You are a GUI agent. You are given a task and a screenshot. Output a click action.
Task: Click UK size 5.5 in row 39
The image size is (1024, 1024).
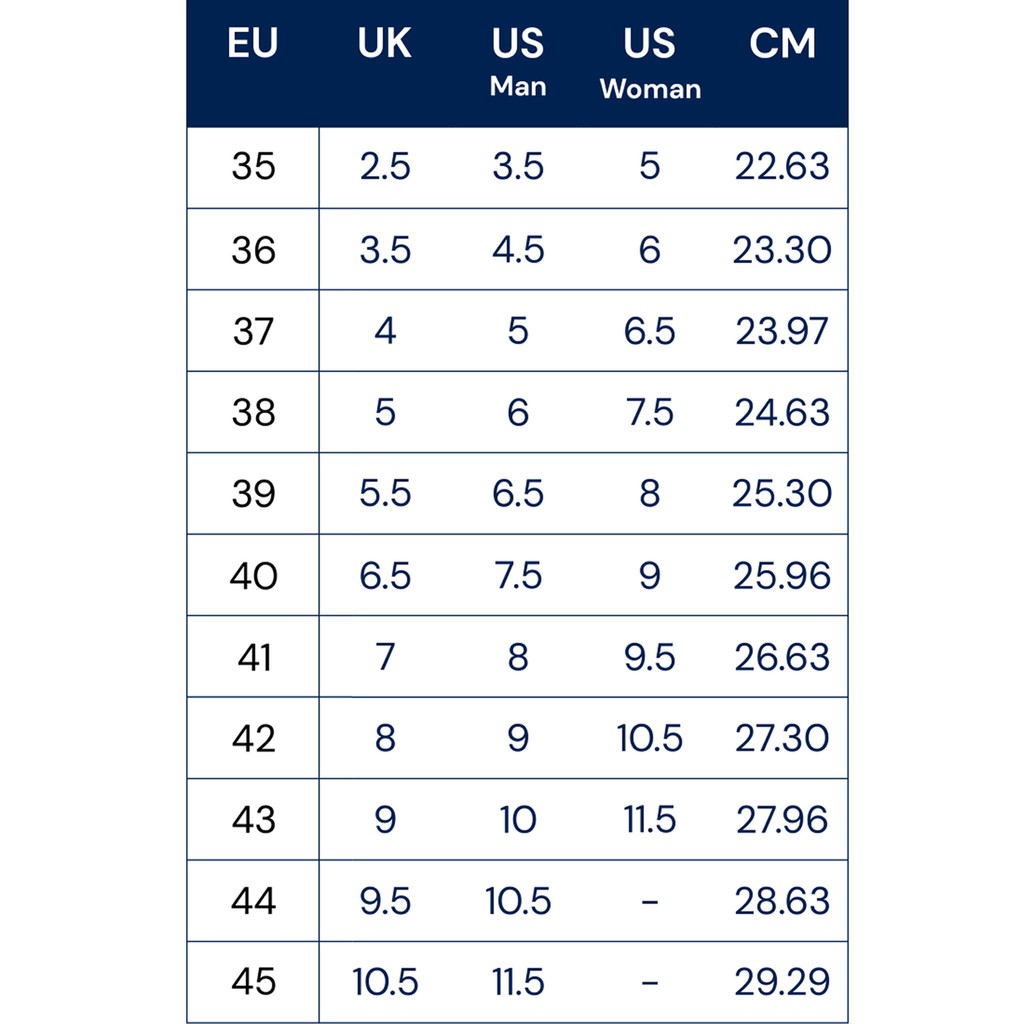pos(385,494)
